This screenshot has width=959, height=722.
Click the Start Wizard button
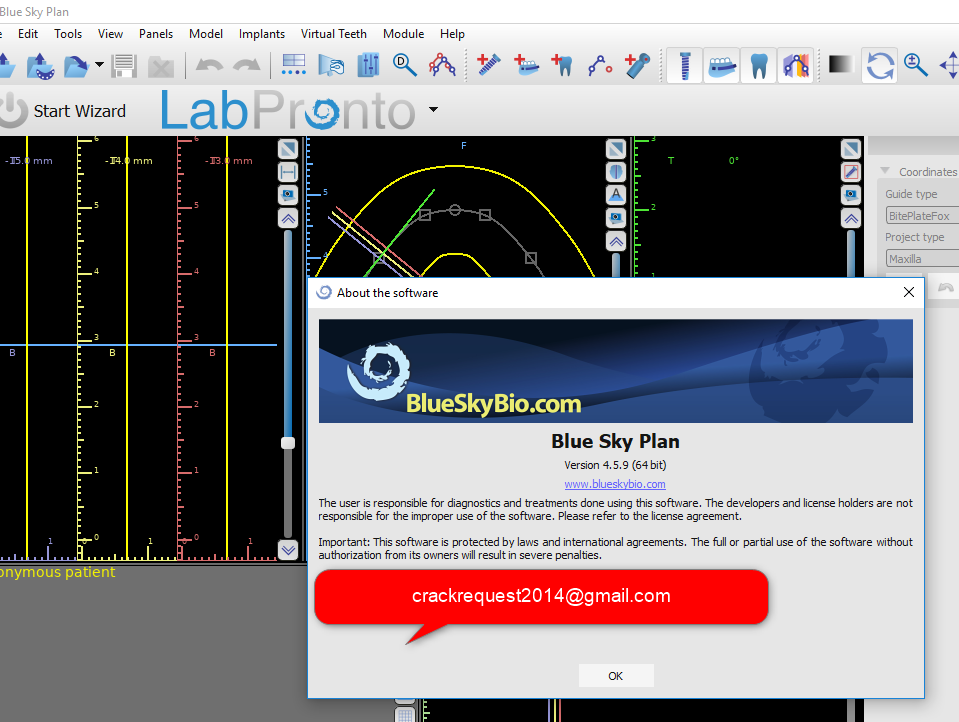point(64,111)
